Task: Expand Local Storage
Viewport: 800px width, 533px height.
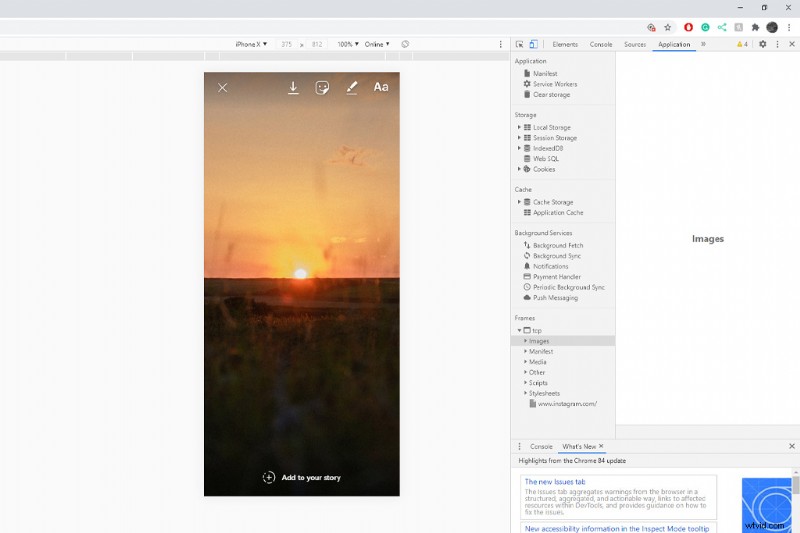Action: (x=519, y=128)
